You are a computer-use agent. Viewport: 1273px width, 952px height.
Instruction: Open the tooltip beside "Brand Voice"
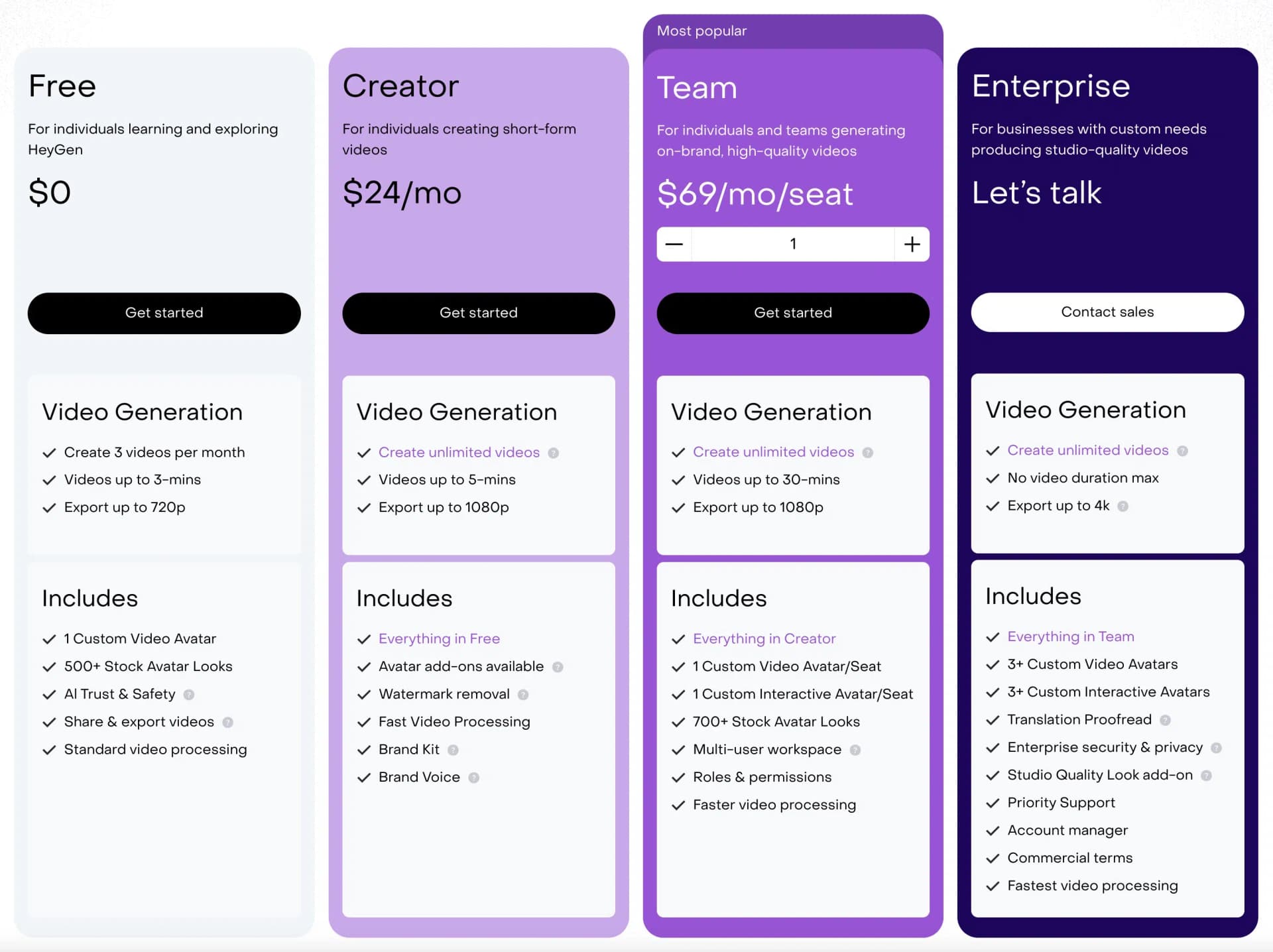tap(473, 777)
